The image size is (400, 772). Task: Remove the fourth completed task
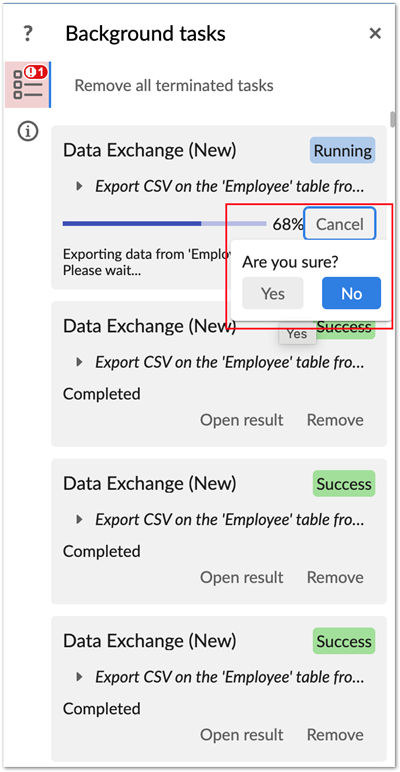point(335,735)
